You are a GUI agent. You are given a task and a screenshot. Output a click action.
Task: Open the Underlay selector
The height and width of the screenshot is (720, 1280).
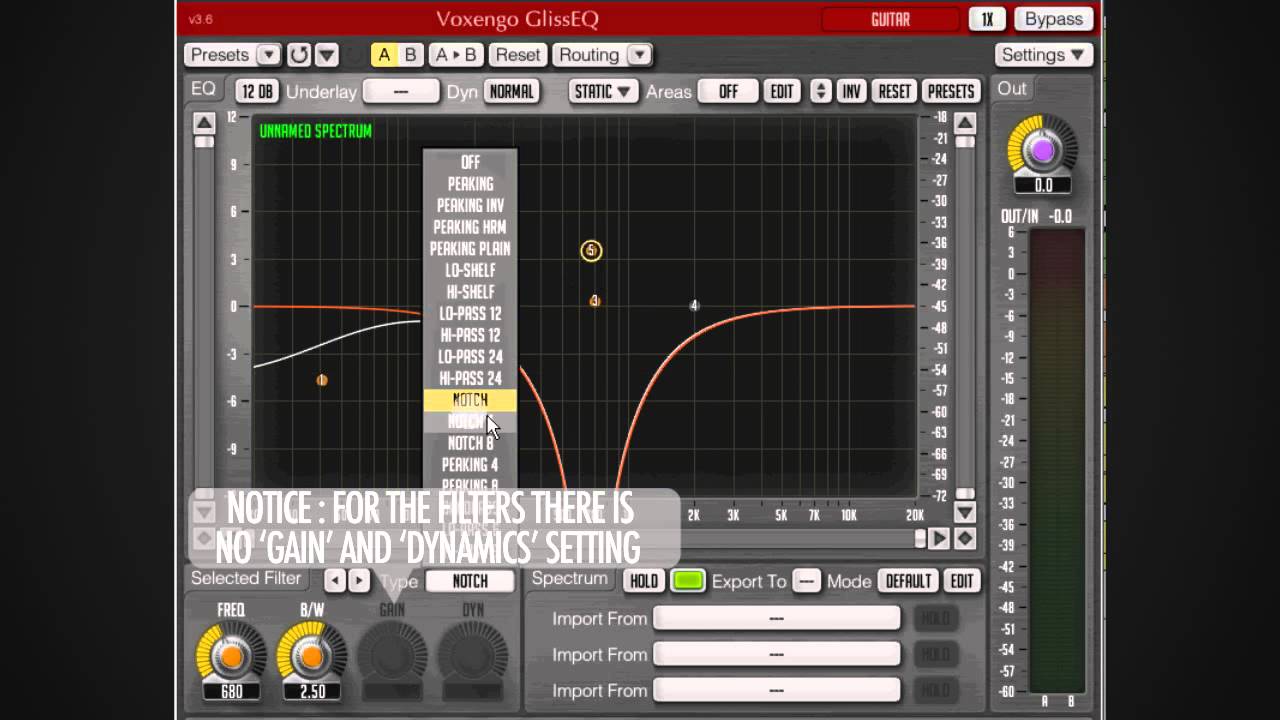(x=401, y=92)
